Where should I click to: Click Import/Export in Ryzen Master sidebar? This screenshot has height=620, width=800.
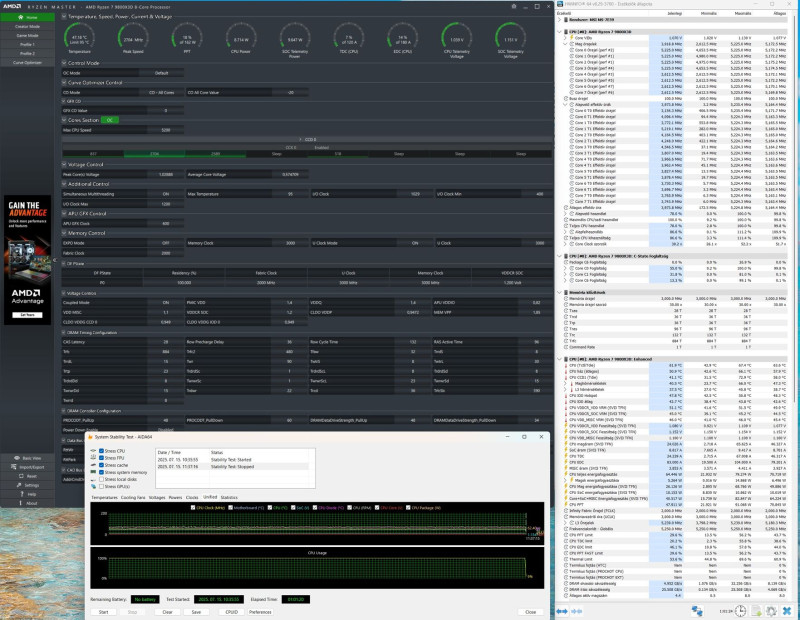pos(28,467)
